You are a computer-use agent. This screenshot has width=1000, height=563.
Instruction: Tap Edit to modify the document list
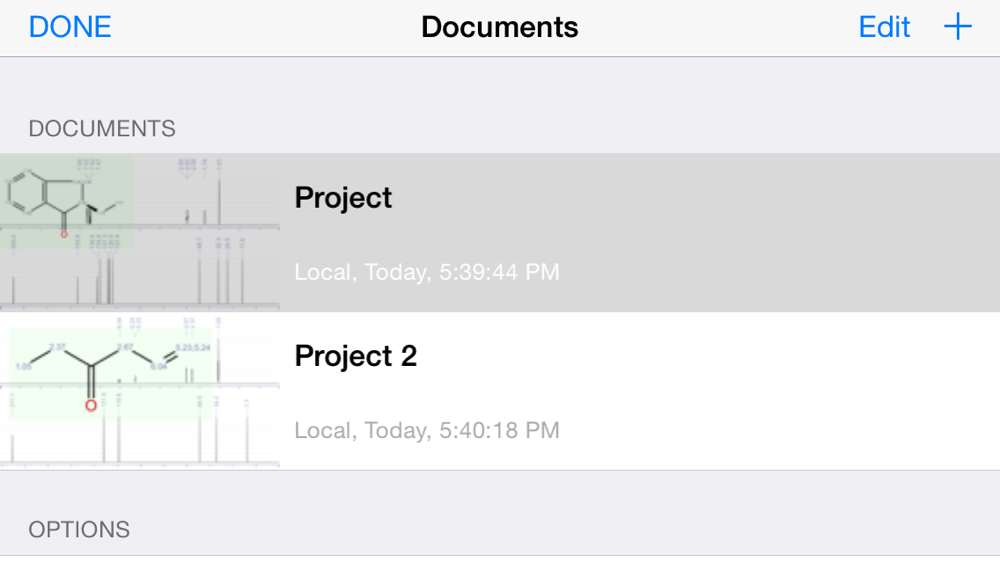coord(883,27)
